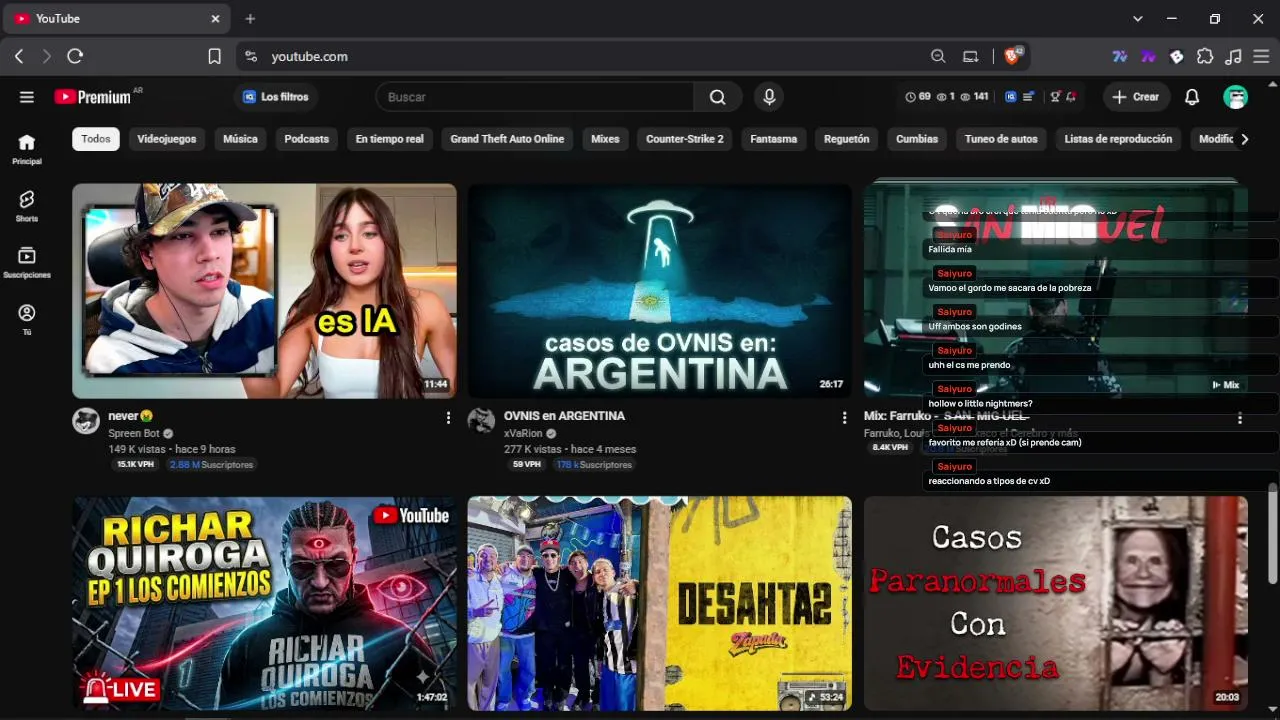
Task: Open the site information icon in address bar
Action: [x=251, y=57]
